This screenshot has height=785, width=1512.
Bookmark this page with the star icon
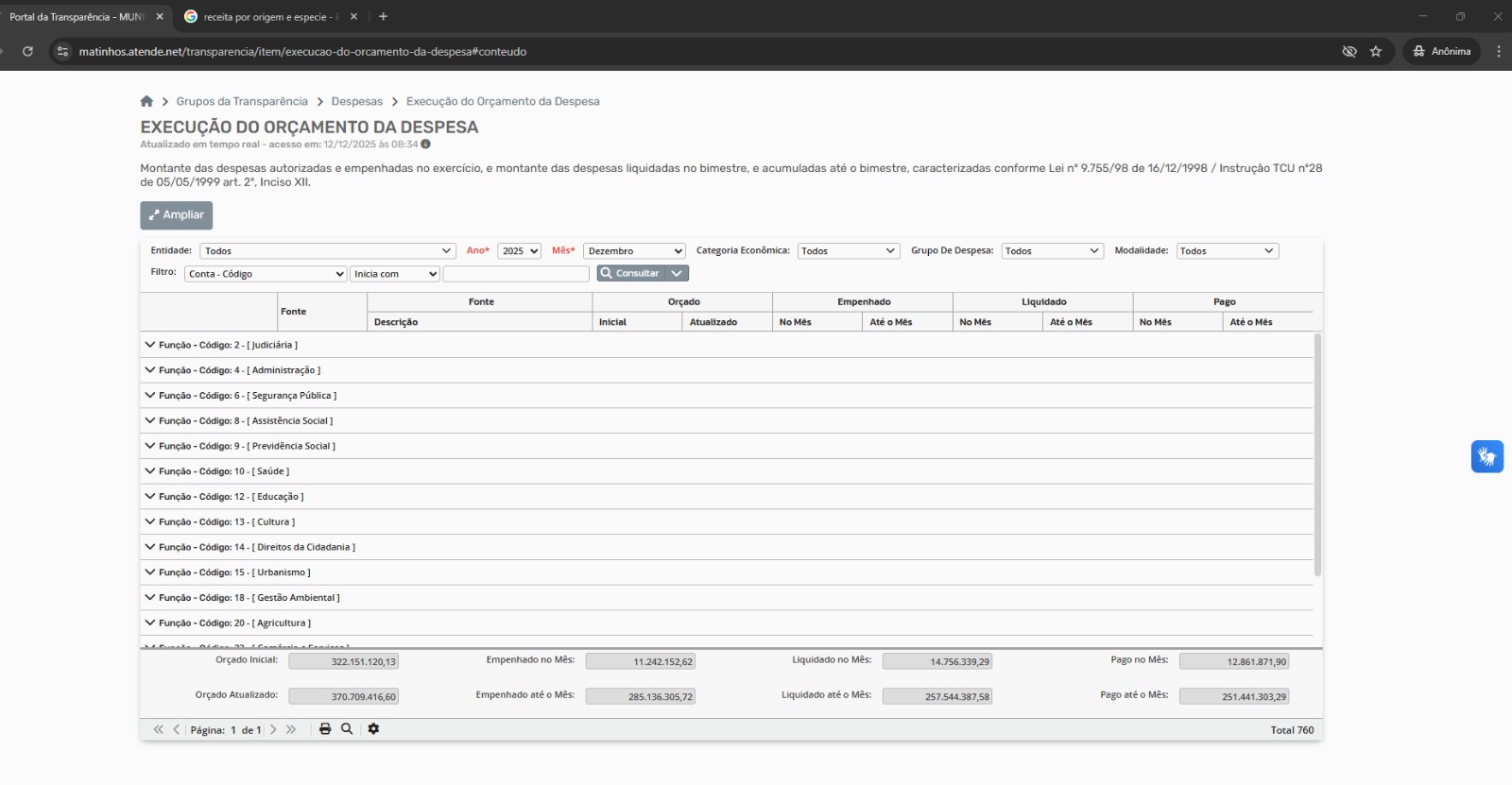coord(1376,52)
